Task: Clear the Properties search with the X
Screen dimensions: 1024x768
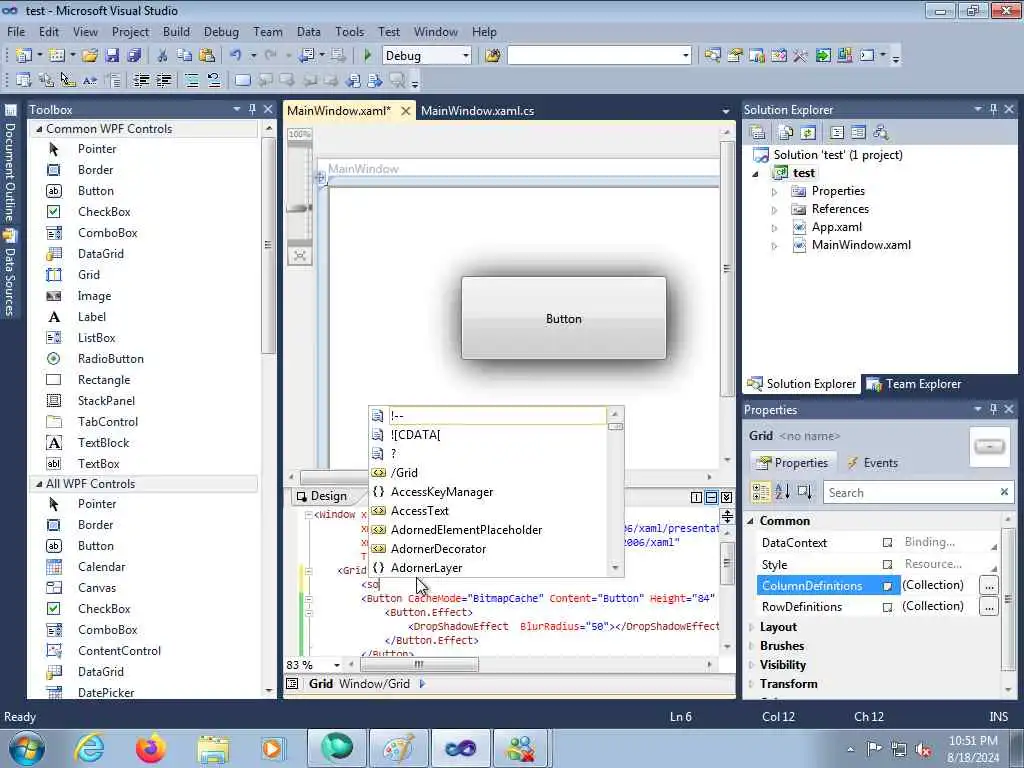Action: coord(1004,492)
